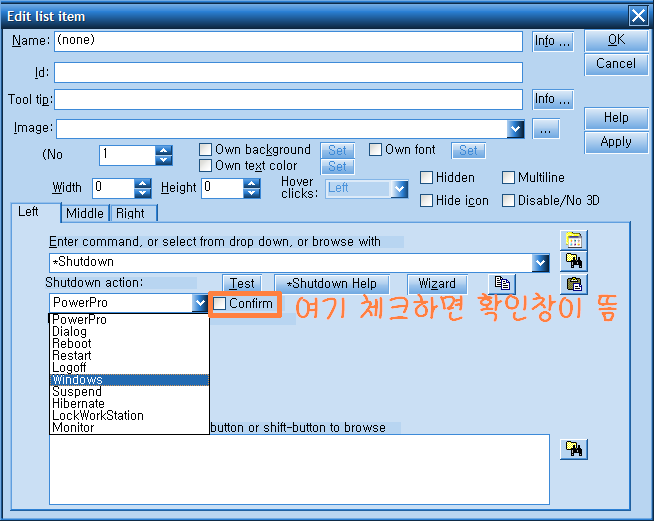Click Set button for Own text color
The image size is (654, 521).
[337, 166]
